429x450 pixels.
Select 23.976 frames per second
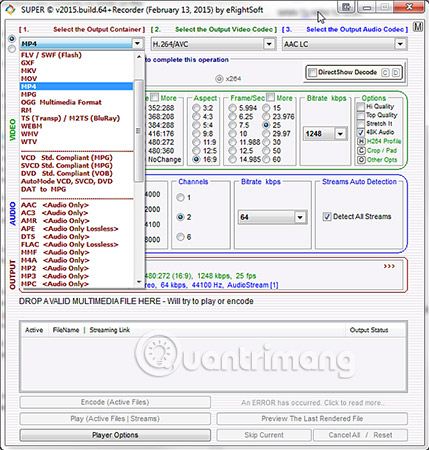(266, 117)
